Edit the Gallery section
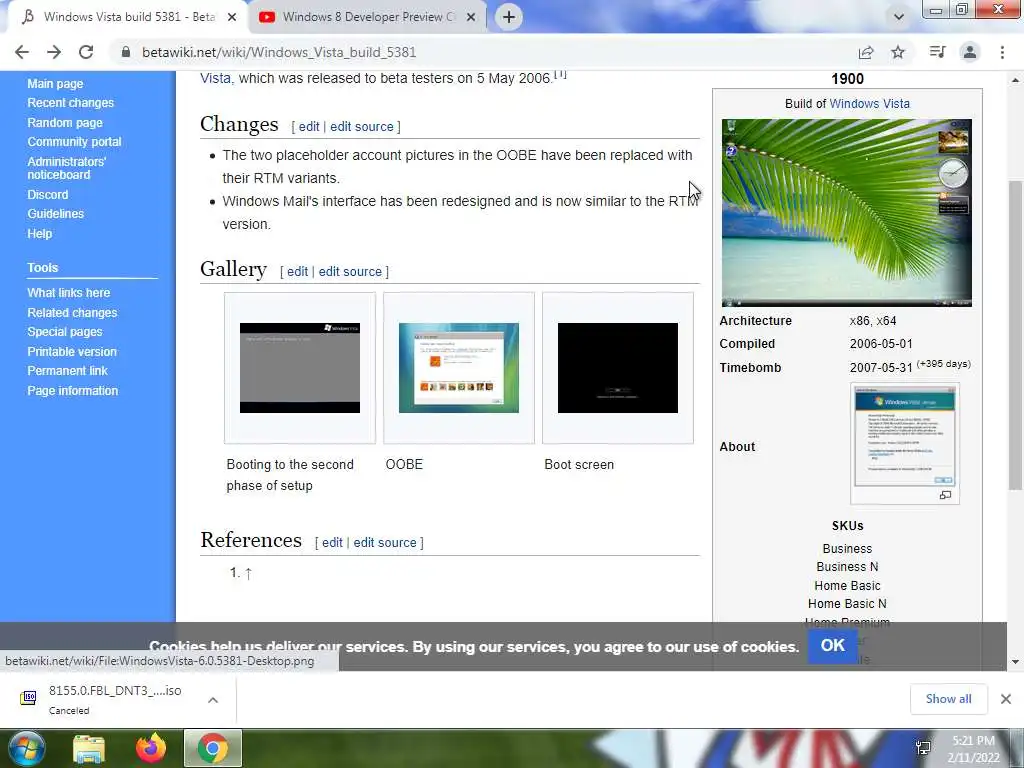Viewport: 1024px width, 768px height. coord(297,272)
